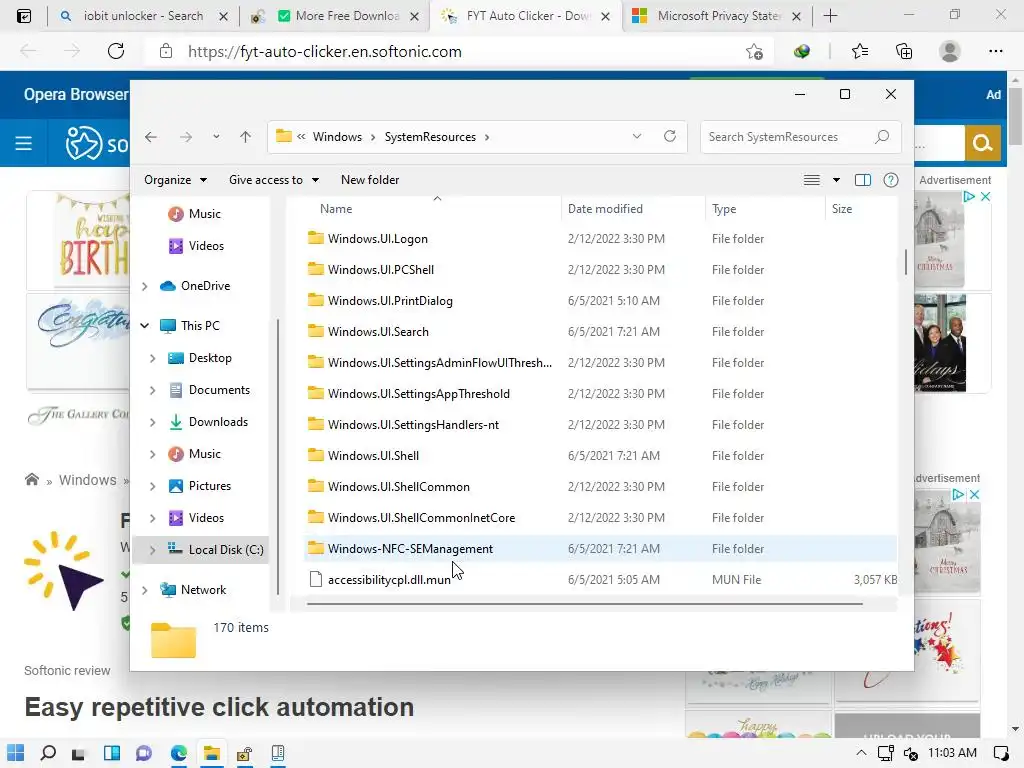This screenshot has height=768, width=1024.
Task: Expand the address bar history dropdown
Action: tap(637, 136)
